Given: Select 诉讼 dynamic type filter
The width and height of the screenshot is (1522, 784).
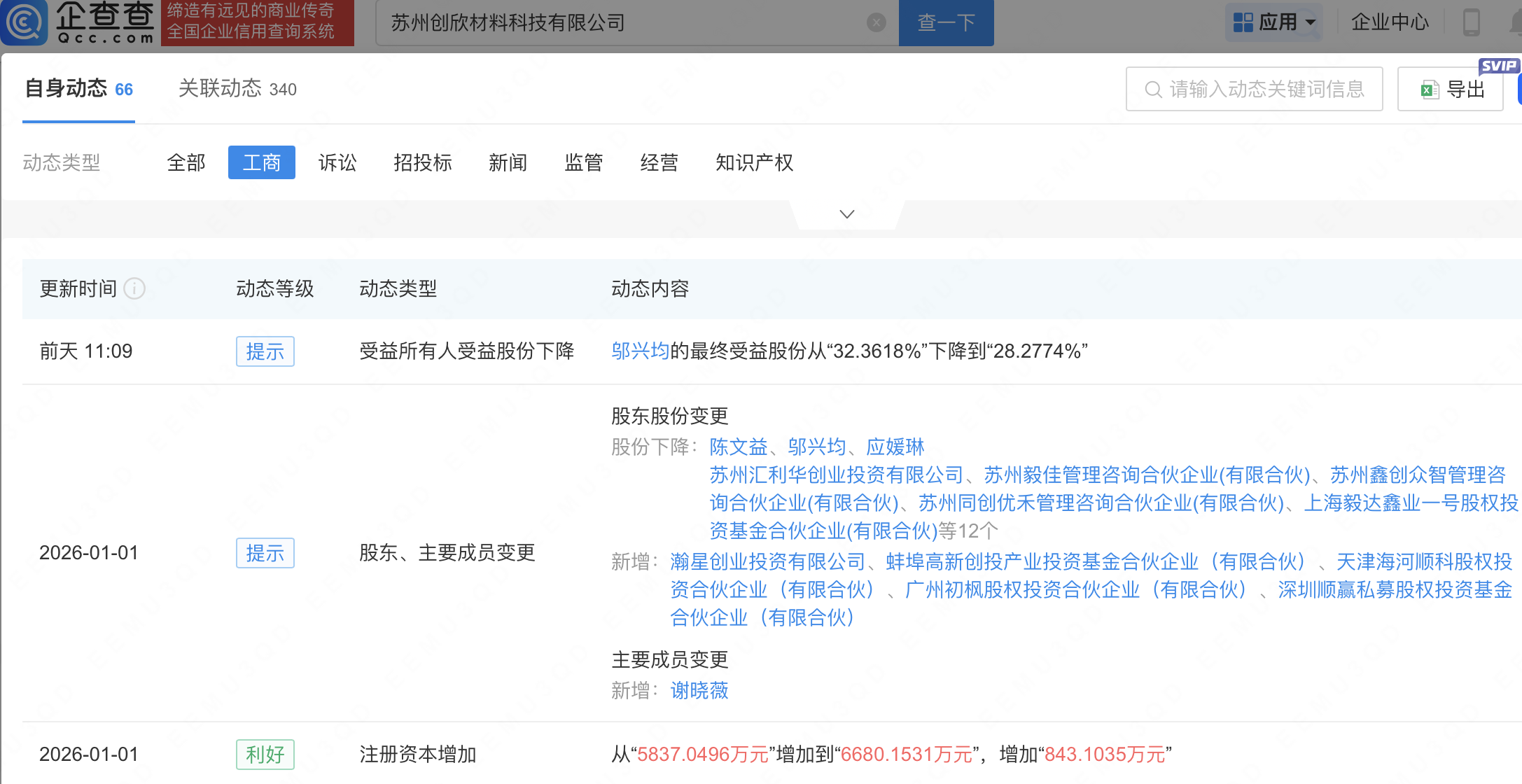Looking at the screenshot, I should point(337,162).
